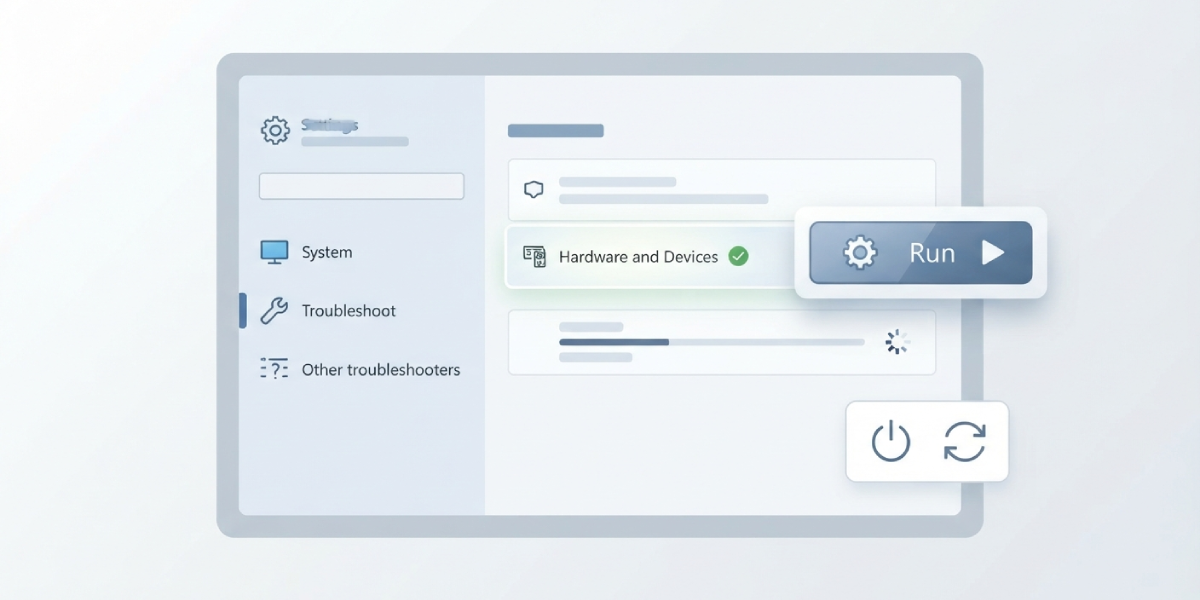Click the Hardware and Devices chip icon
The image size is (1200, 600).
click(x=535, y=256)
